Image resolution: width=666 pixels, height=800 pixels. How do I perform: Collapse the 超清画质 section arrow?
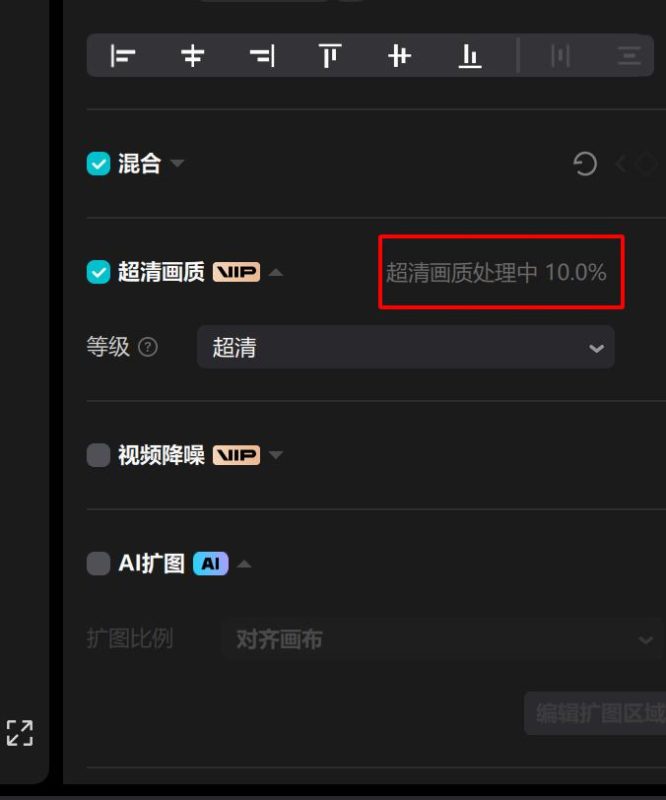(x=276, y=272)
